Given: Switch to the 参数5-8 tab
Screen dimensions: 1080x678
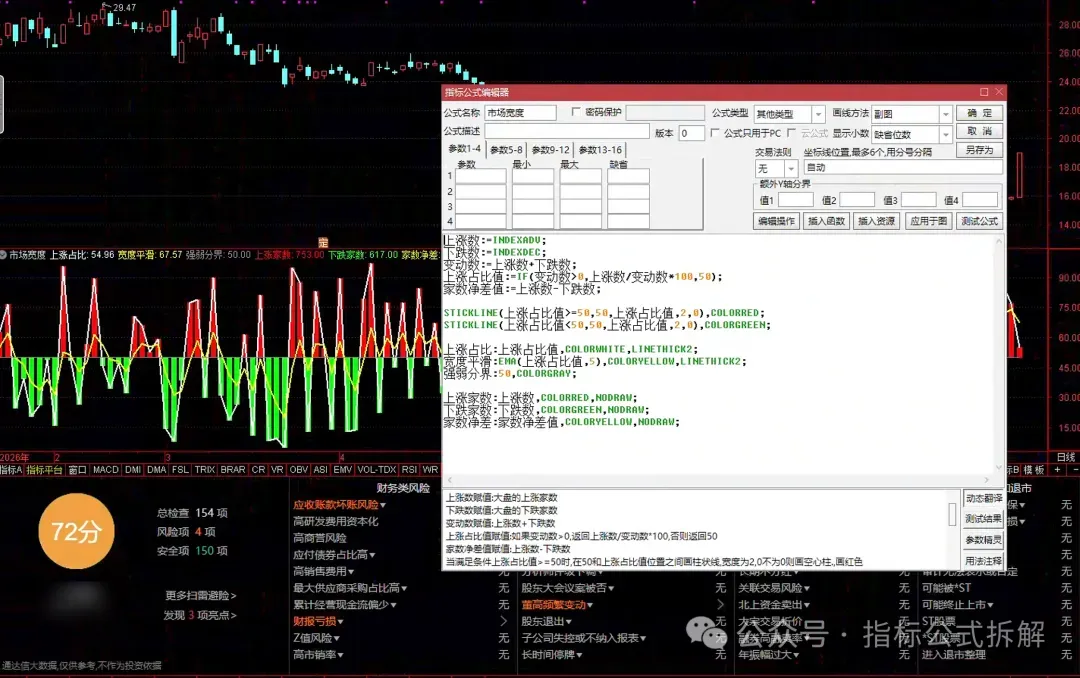Looking at the screenshot, I should (x=506, y=150).
